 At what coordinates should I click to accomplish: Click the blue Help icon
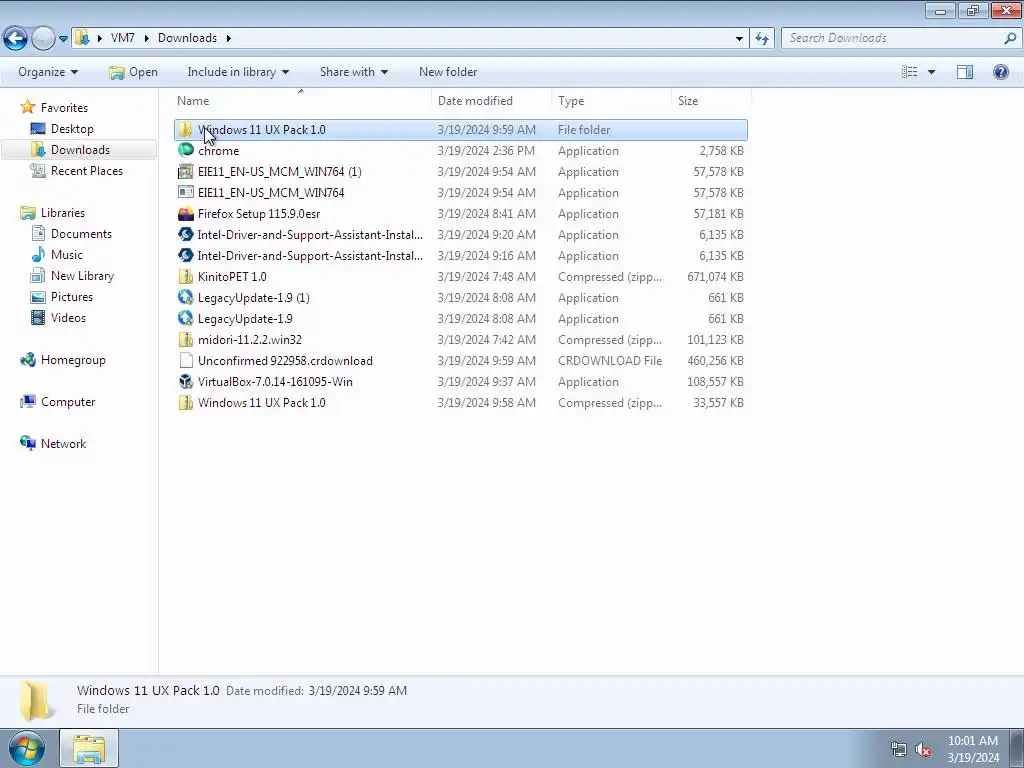(1000, 72)
